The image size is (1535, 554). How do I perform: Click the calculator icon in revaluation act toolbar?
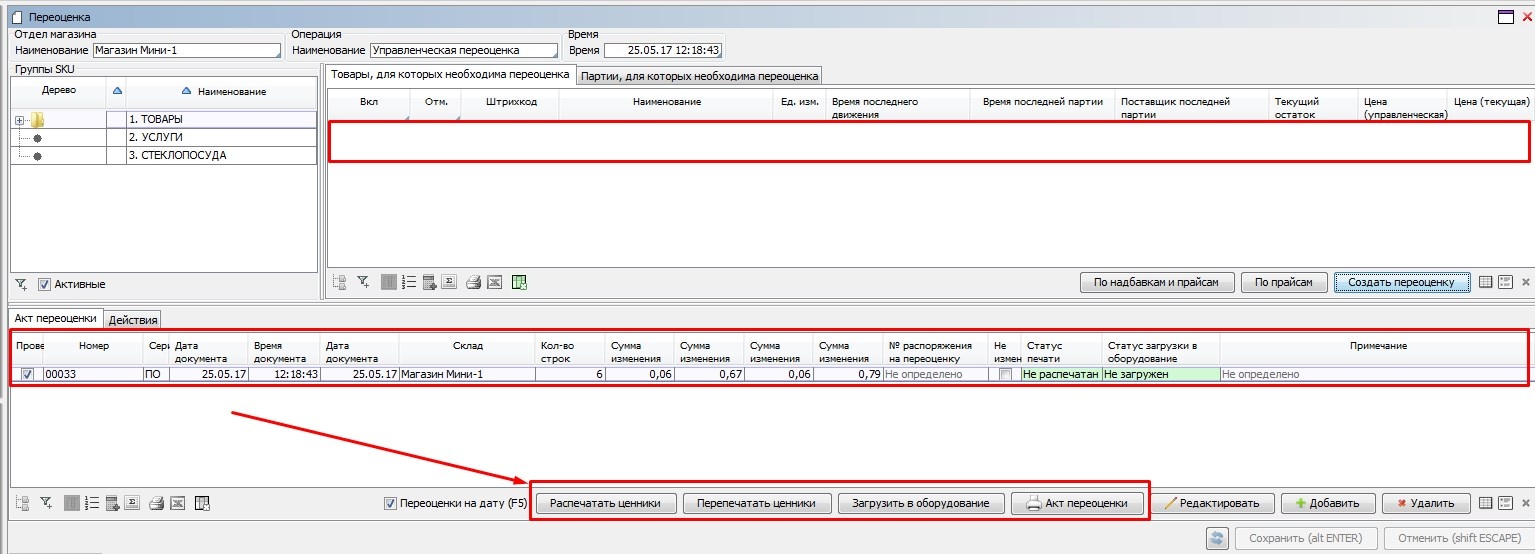pos(113,503)
